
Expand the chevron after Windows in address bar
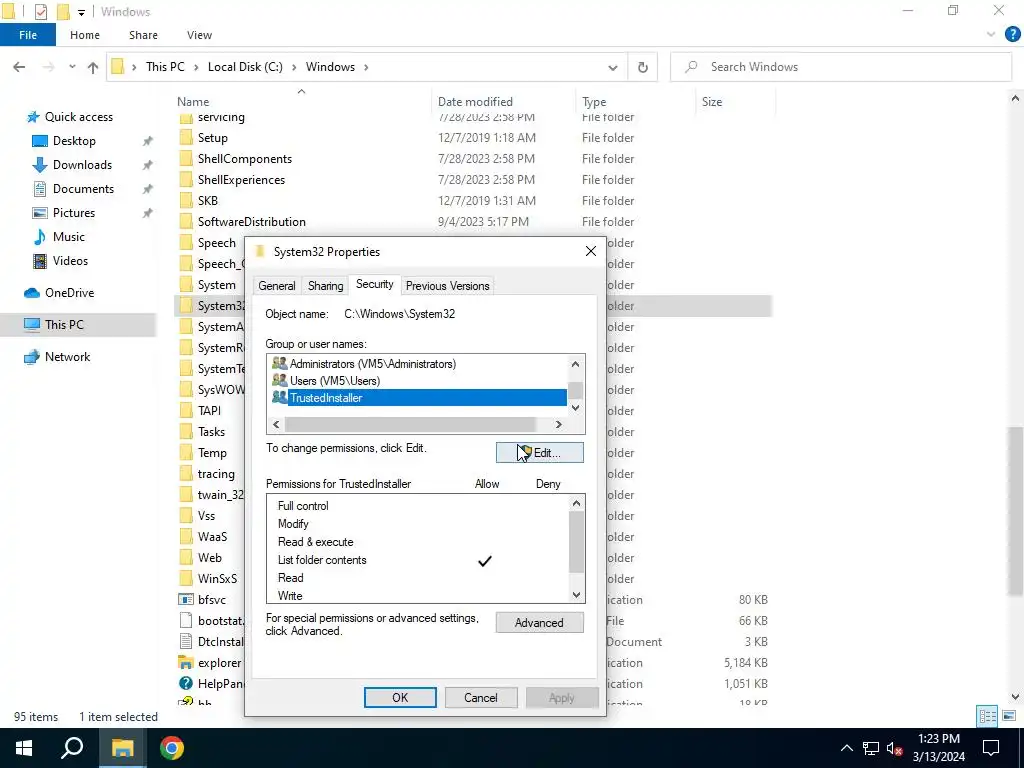(366, 67)
